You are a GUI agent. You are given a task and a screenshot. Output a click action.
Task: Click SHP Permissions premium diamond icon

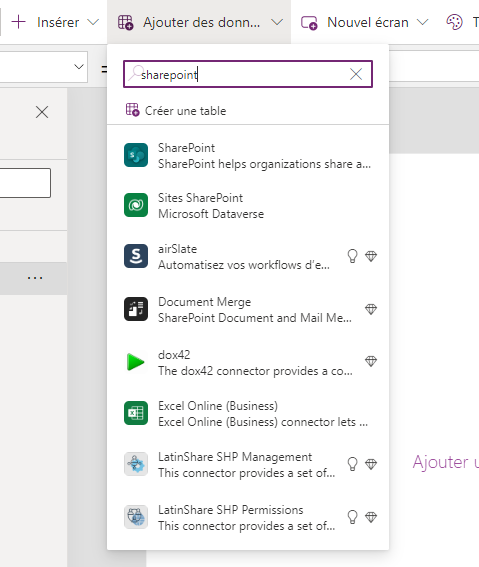tap(371, 517)
